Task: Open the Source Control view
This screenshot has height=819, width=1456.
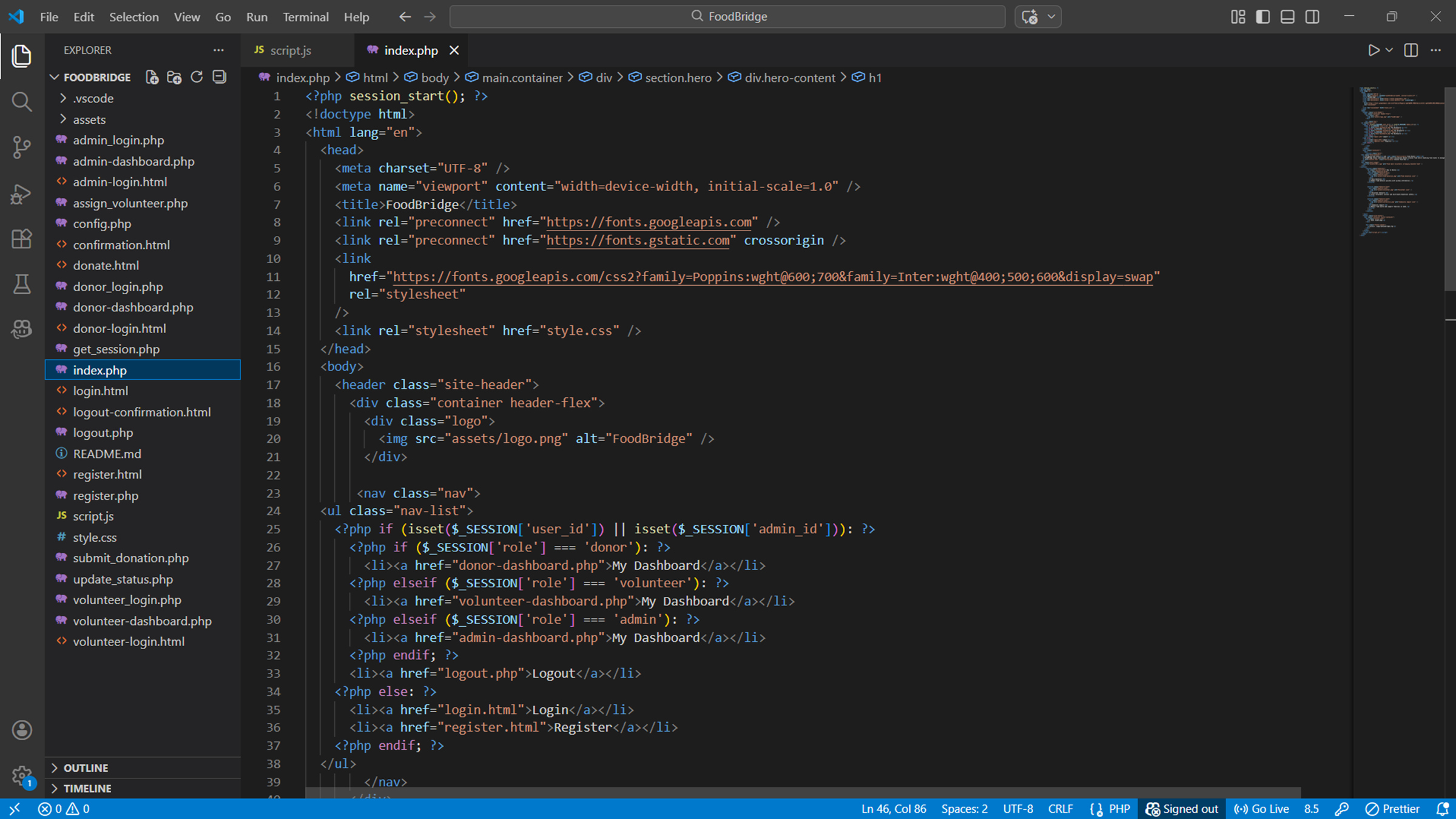Action: pos(22,147)
